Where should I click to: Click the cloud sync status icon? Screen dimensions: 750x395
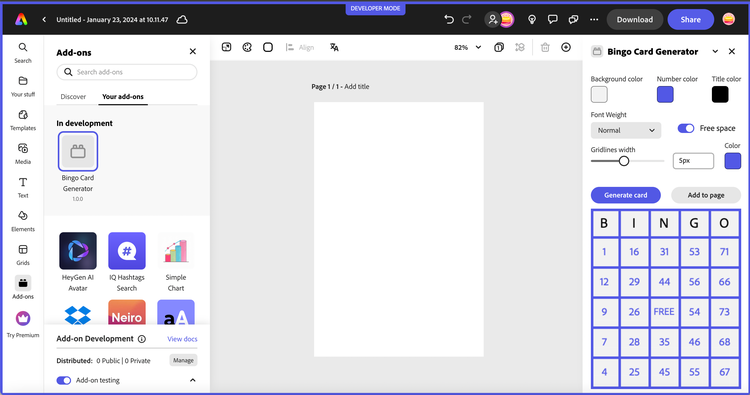click(x=182, y=20)
